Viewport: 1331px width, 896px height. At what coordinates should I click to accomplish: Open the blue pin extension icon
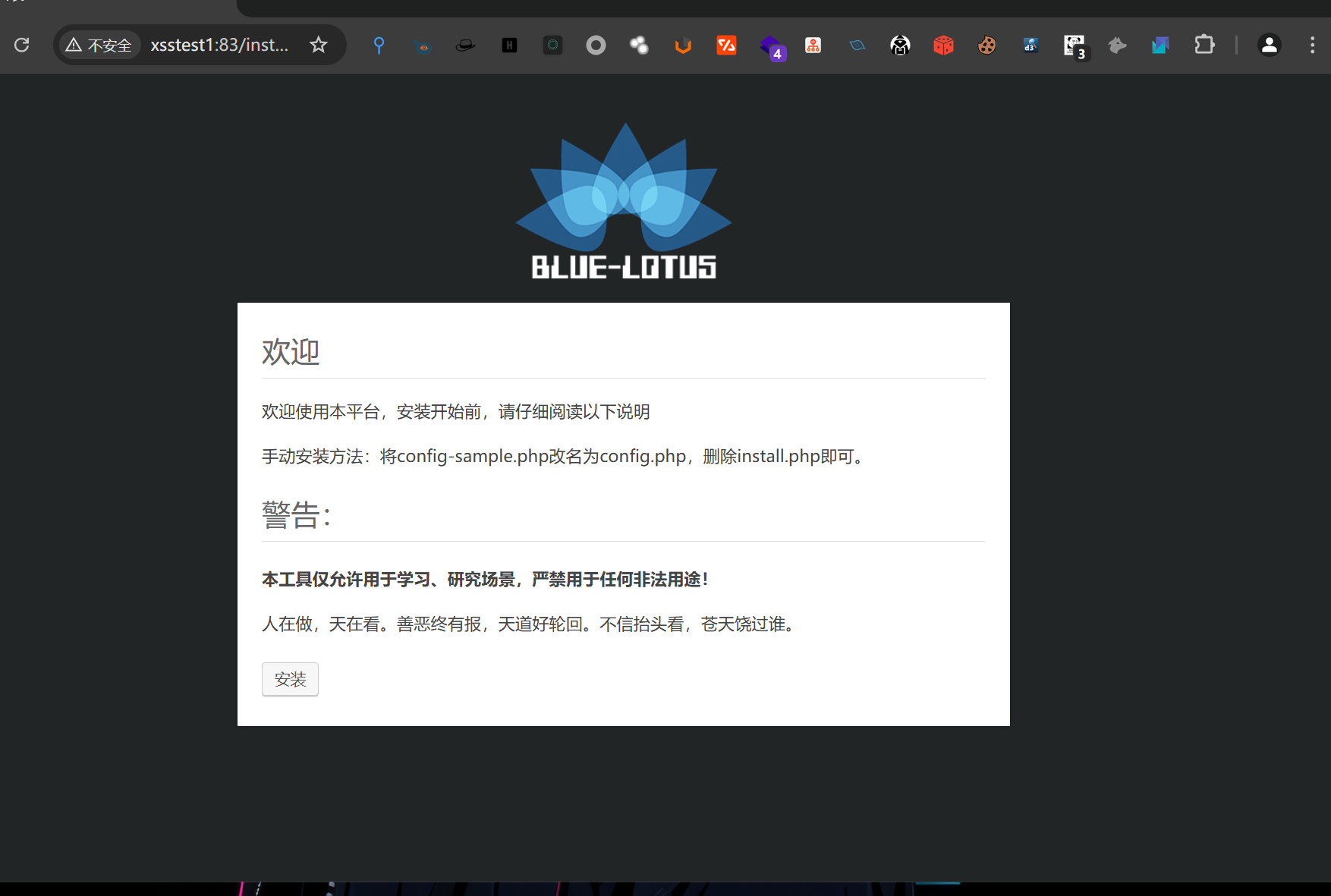pyautogui.click(x=379, y=46)
